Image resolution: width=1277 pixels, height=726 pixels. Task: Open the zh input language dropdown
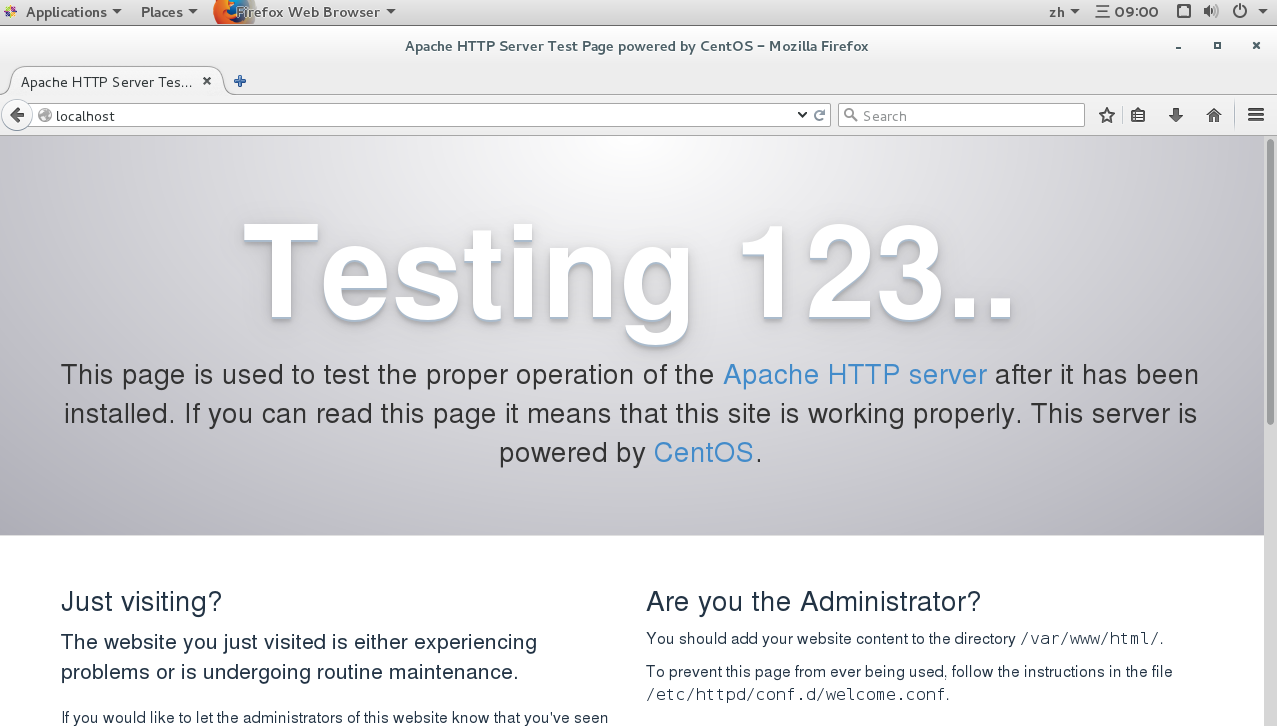(1064, 12)
